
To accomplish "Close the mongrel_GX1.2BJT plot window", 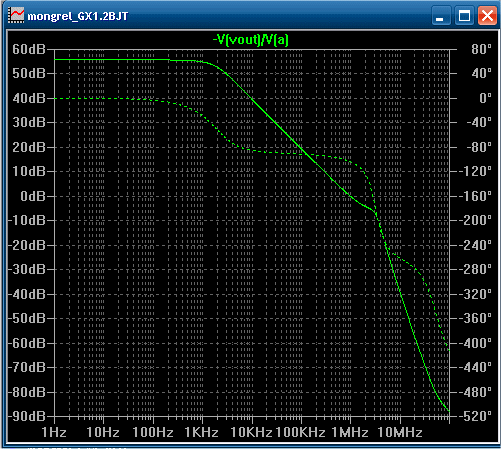I will tap(487, 16).
